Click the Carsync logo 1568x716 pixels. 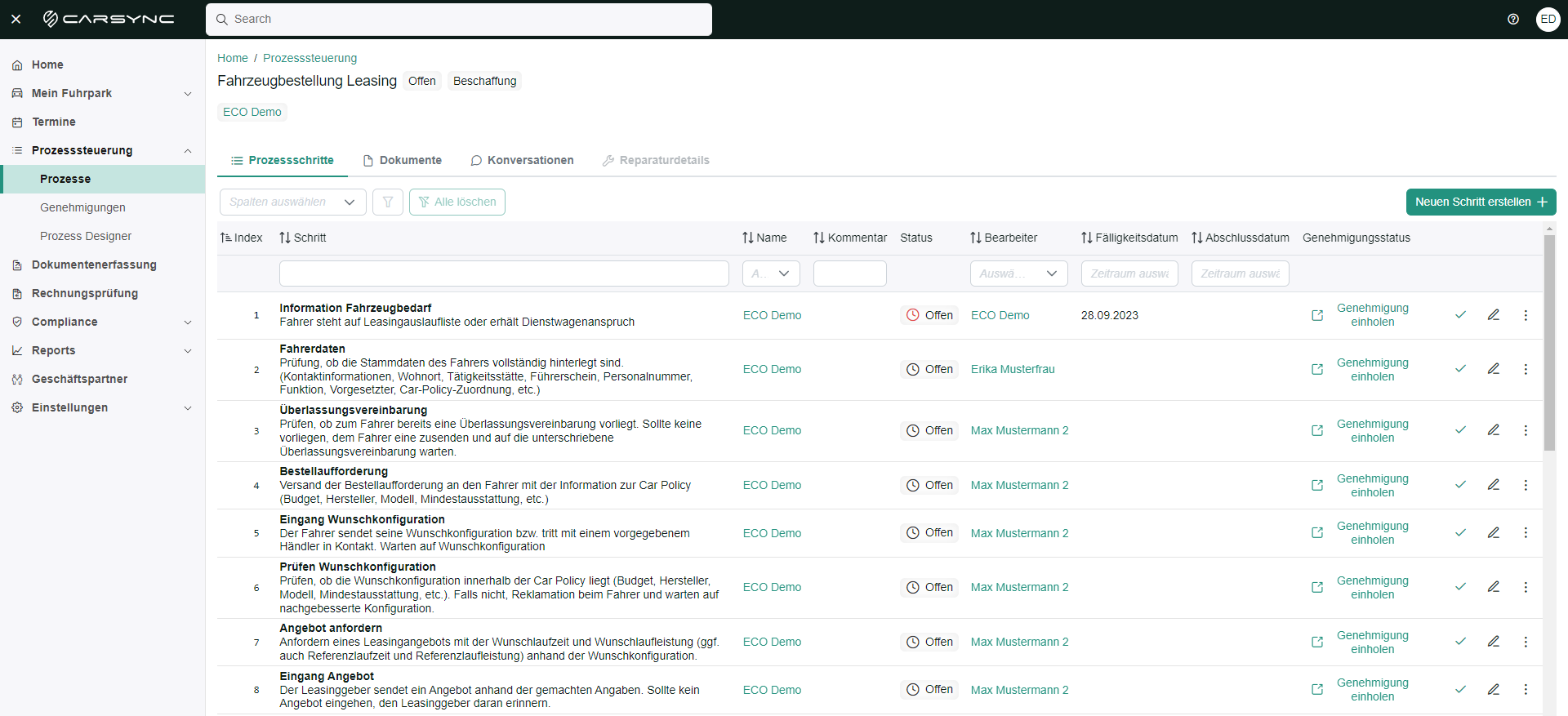109,19
